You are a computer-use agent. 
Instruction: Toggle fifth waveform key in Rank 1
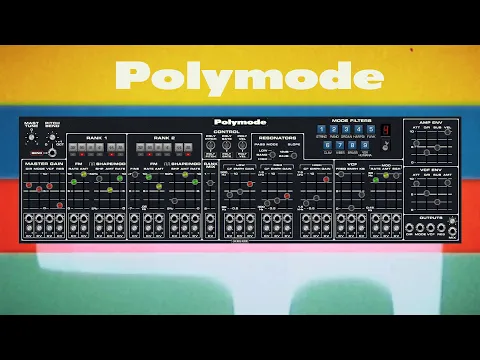pyautogui.click(x=111, y=148)
